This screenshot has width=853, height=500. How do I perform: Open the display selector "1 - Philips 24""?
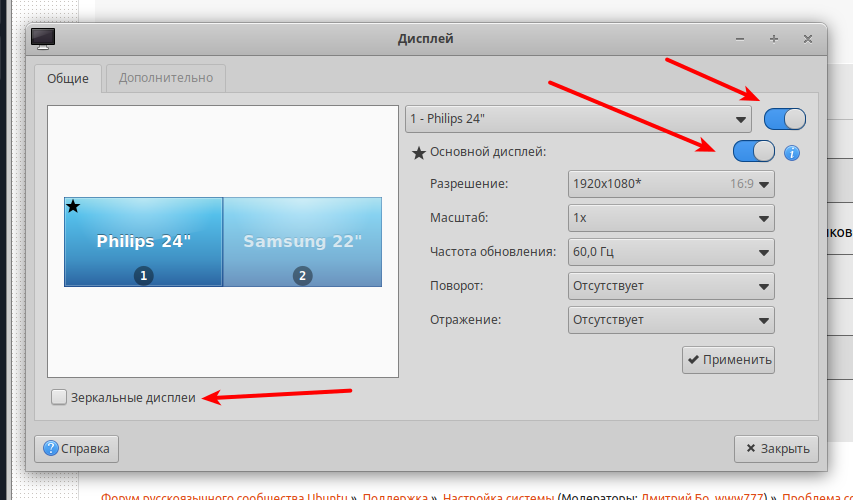click(578, 119)
